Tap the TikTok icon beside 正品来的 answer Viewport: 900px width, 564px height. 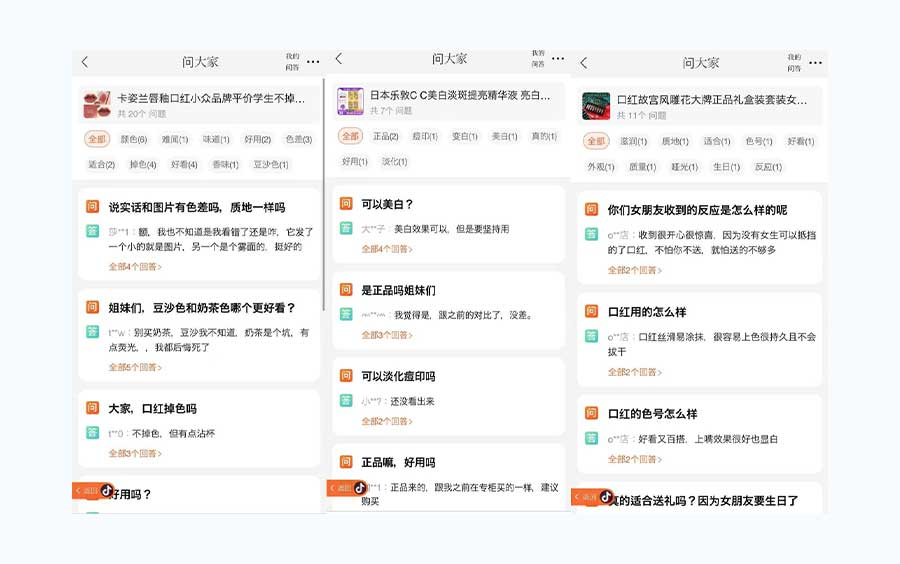tap(360, 488)
